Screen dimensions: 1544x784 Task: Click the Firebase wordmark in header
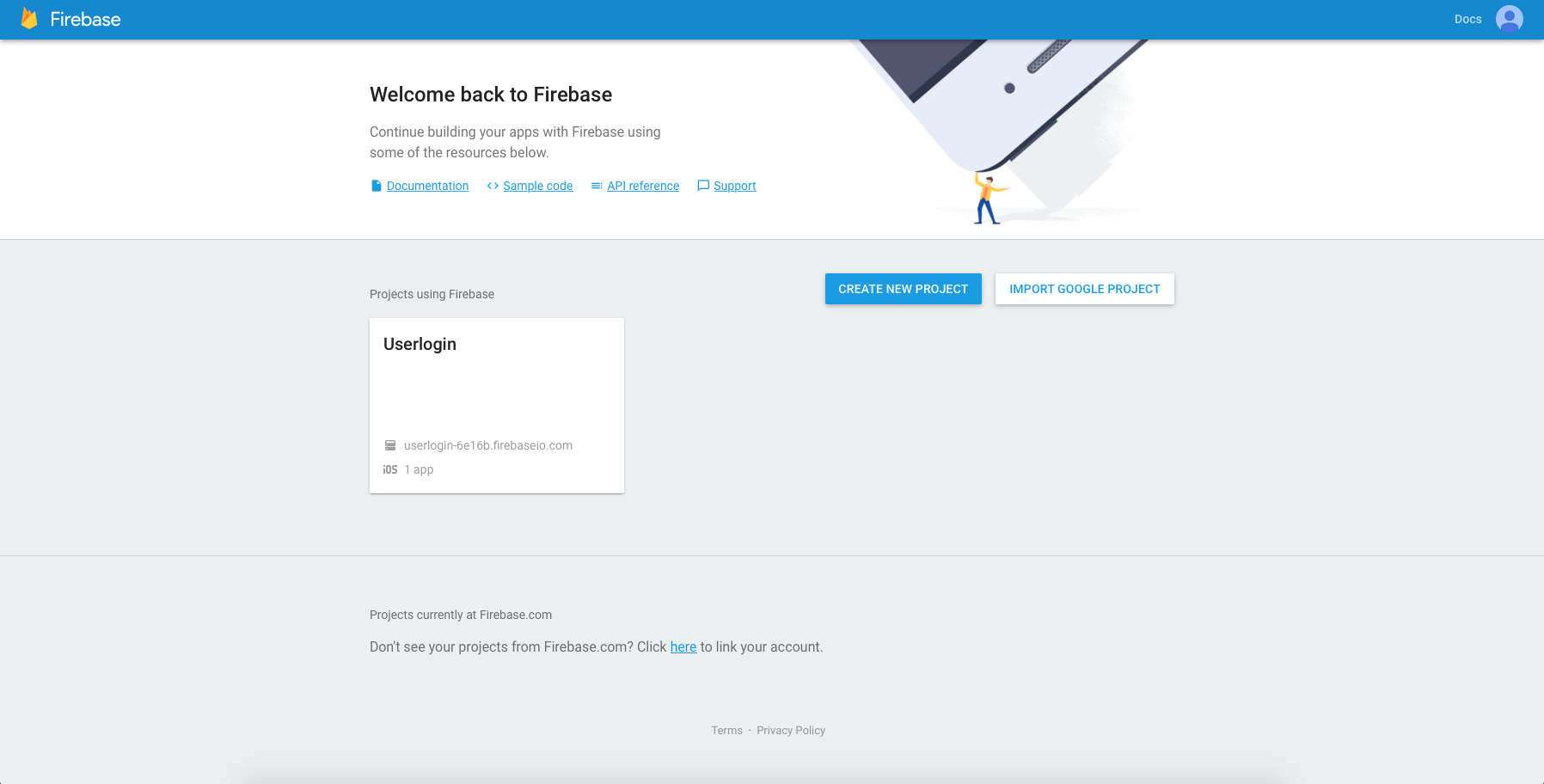coord(85,19)
